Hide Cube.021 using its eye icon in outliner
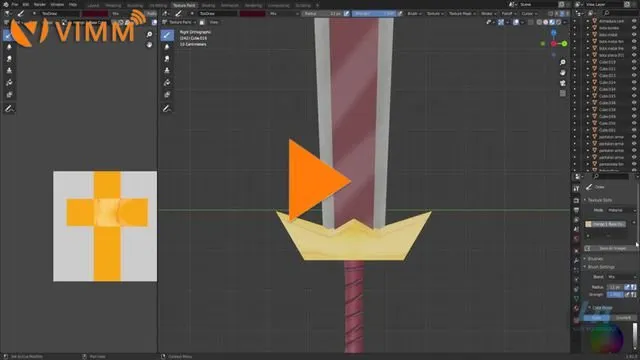This screenshot has width=640, height=360. [634, 69]
